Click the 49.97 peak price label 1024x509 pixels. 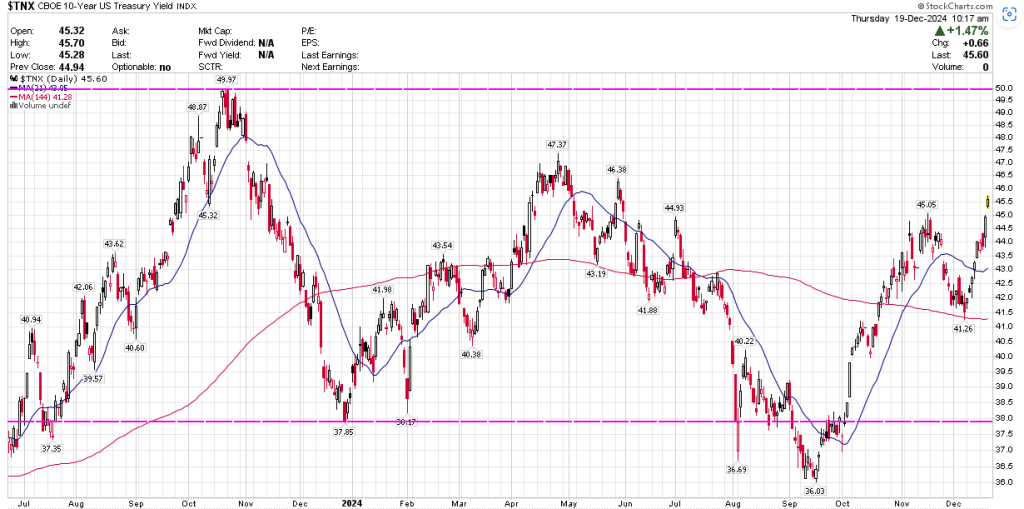[226, 80]
